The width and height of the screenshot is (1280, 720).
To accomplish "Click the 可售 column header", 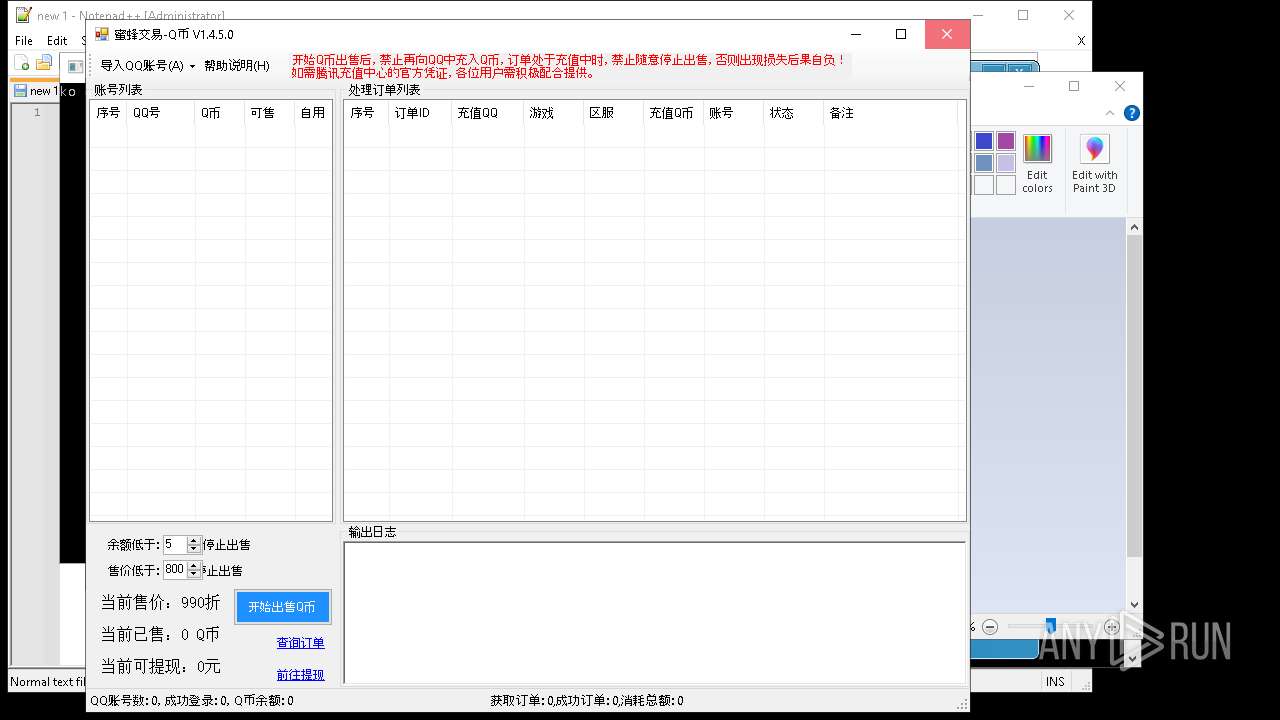I will pos(270,113).
